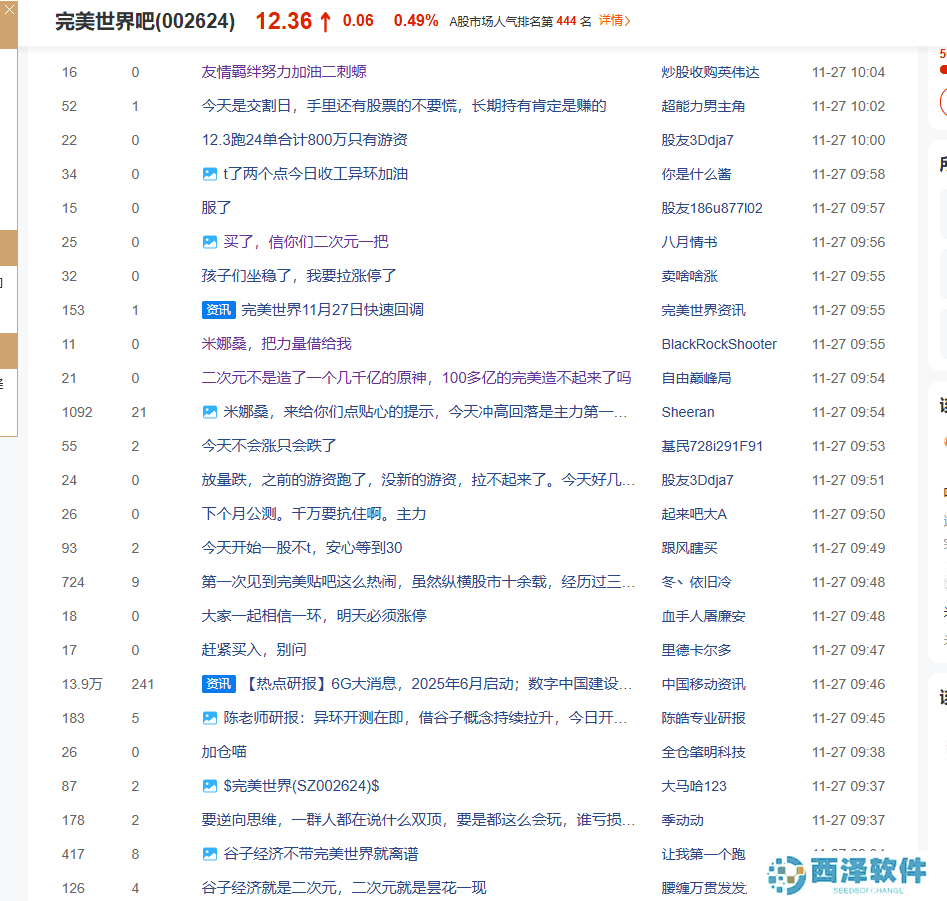Open news 完美世界11月27日快速回调
This screenshot has width=947, height=901.
[x=333, y=310]
